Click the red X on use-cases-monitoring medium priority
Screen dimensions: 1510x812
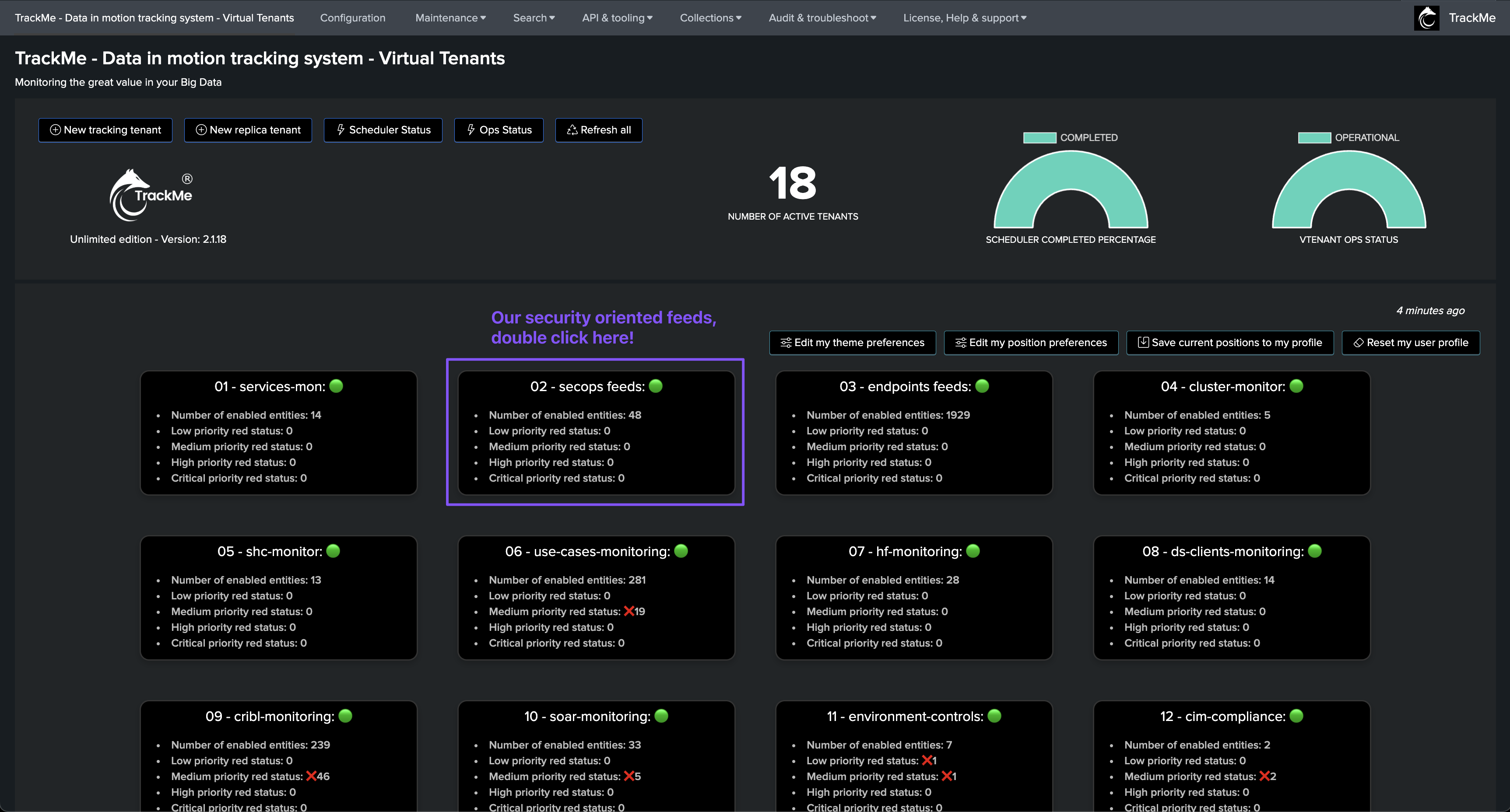click(x=629, y=611)
